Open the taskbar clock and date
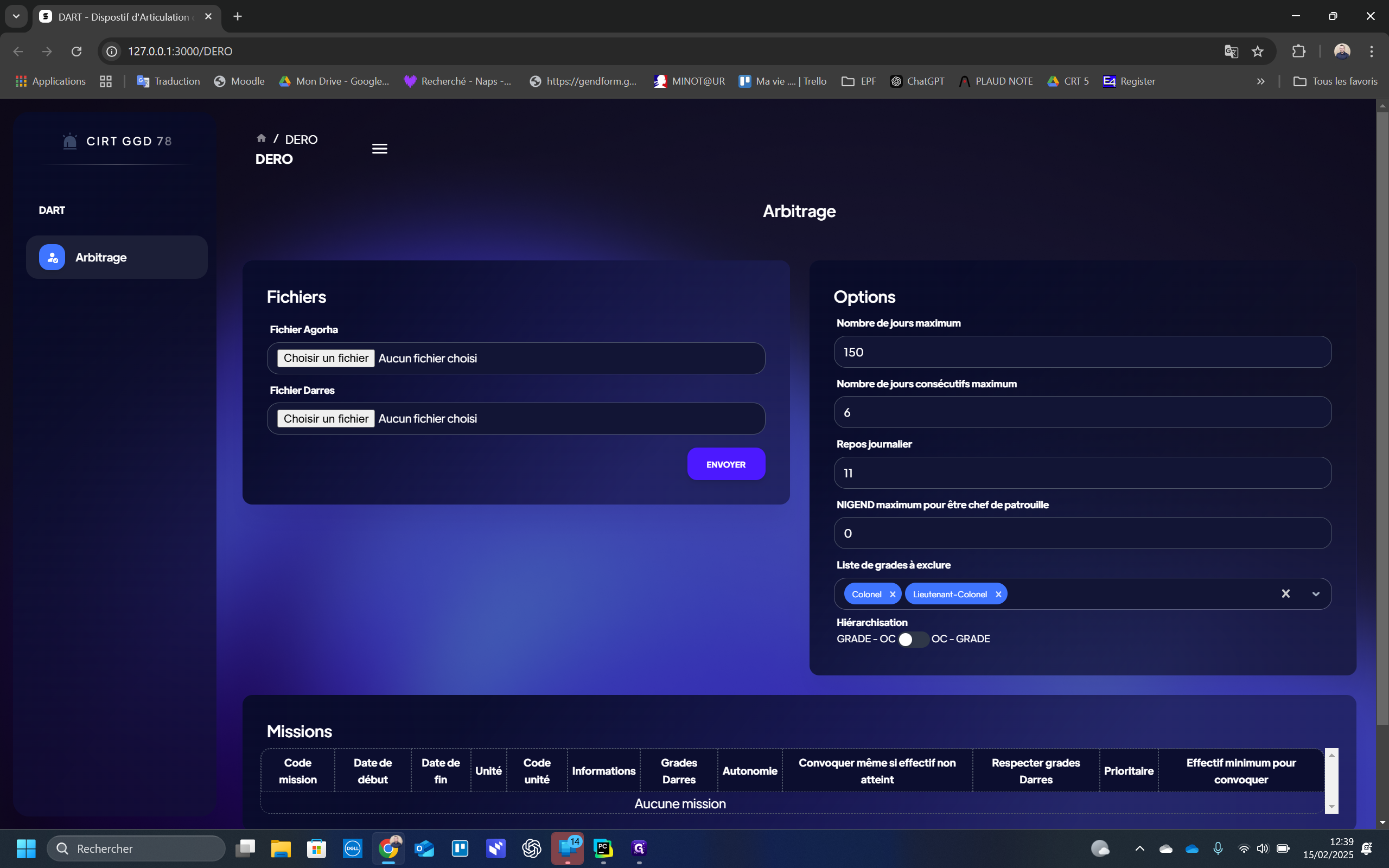The width and height of the screenshot is (1389, 868). 1328,848
